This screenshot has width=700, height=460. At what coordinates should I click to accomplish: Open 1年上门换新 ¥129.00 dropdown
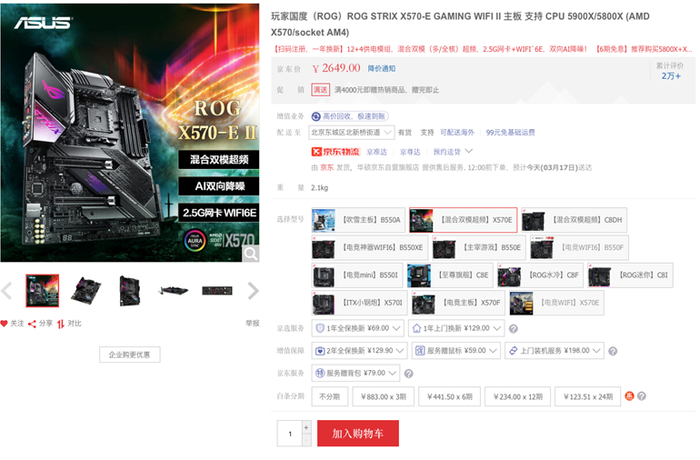[x=457, y=328]
